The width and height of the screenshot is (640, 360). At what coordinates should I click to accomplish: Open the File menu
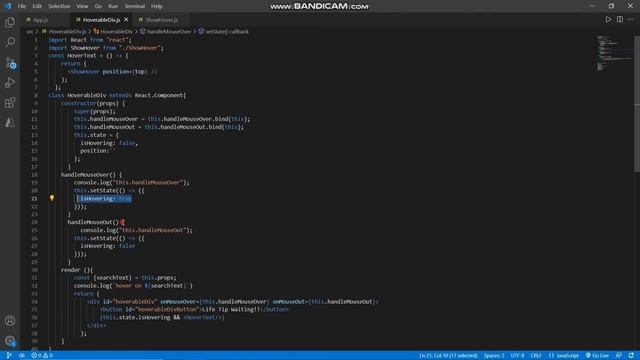tap(22, 6)
